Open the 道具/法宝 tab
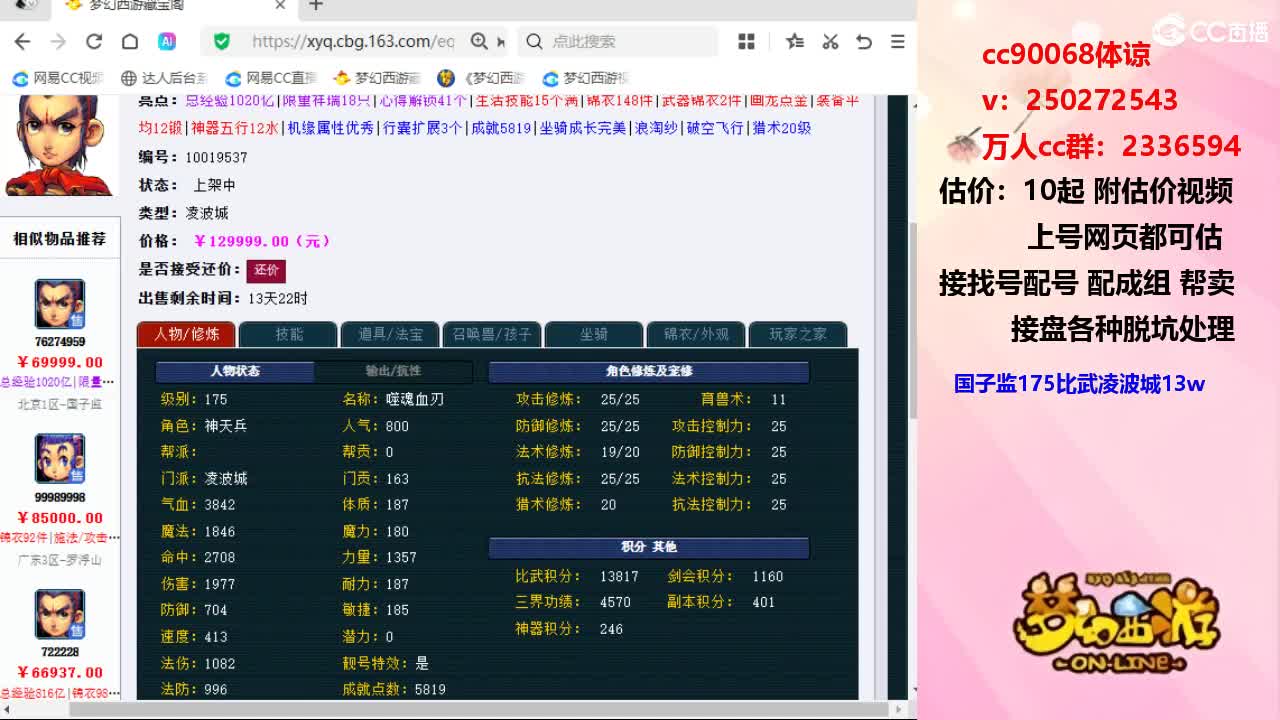This screenshot has width=1280, height=720. pyautogui.click(x=390, y=334)
